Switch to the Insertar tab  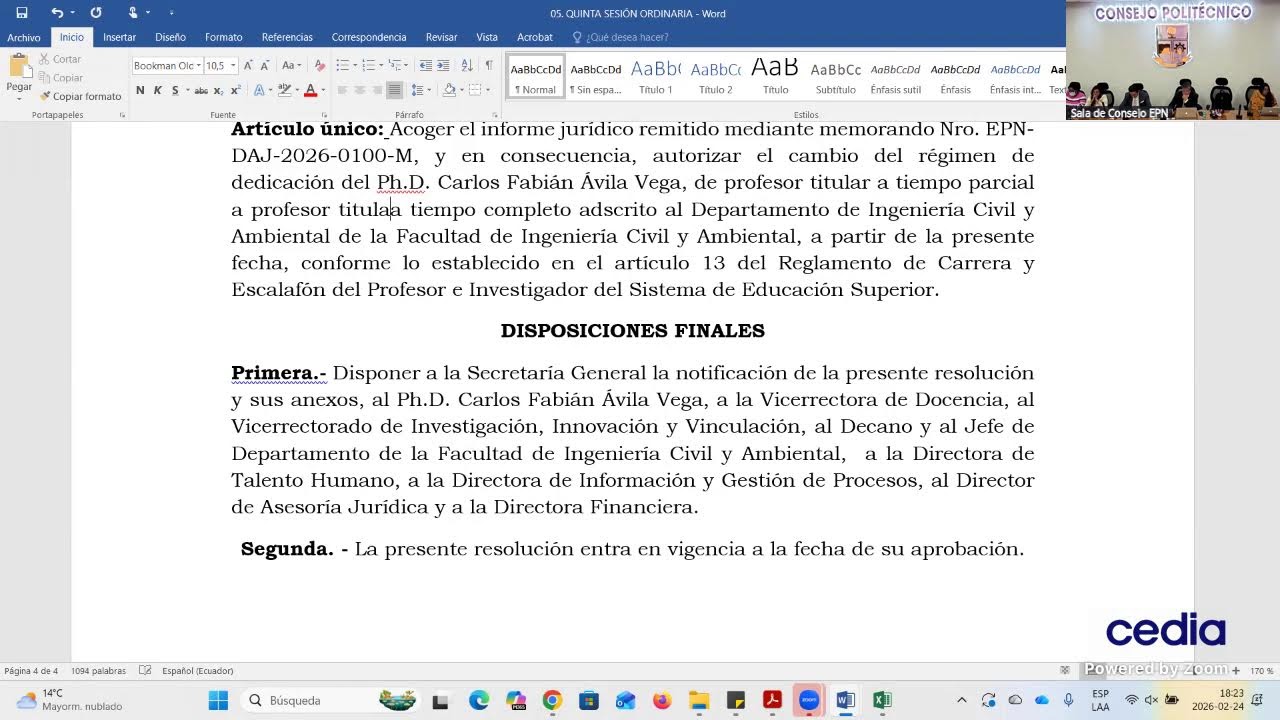coord(119,37)
